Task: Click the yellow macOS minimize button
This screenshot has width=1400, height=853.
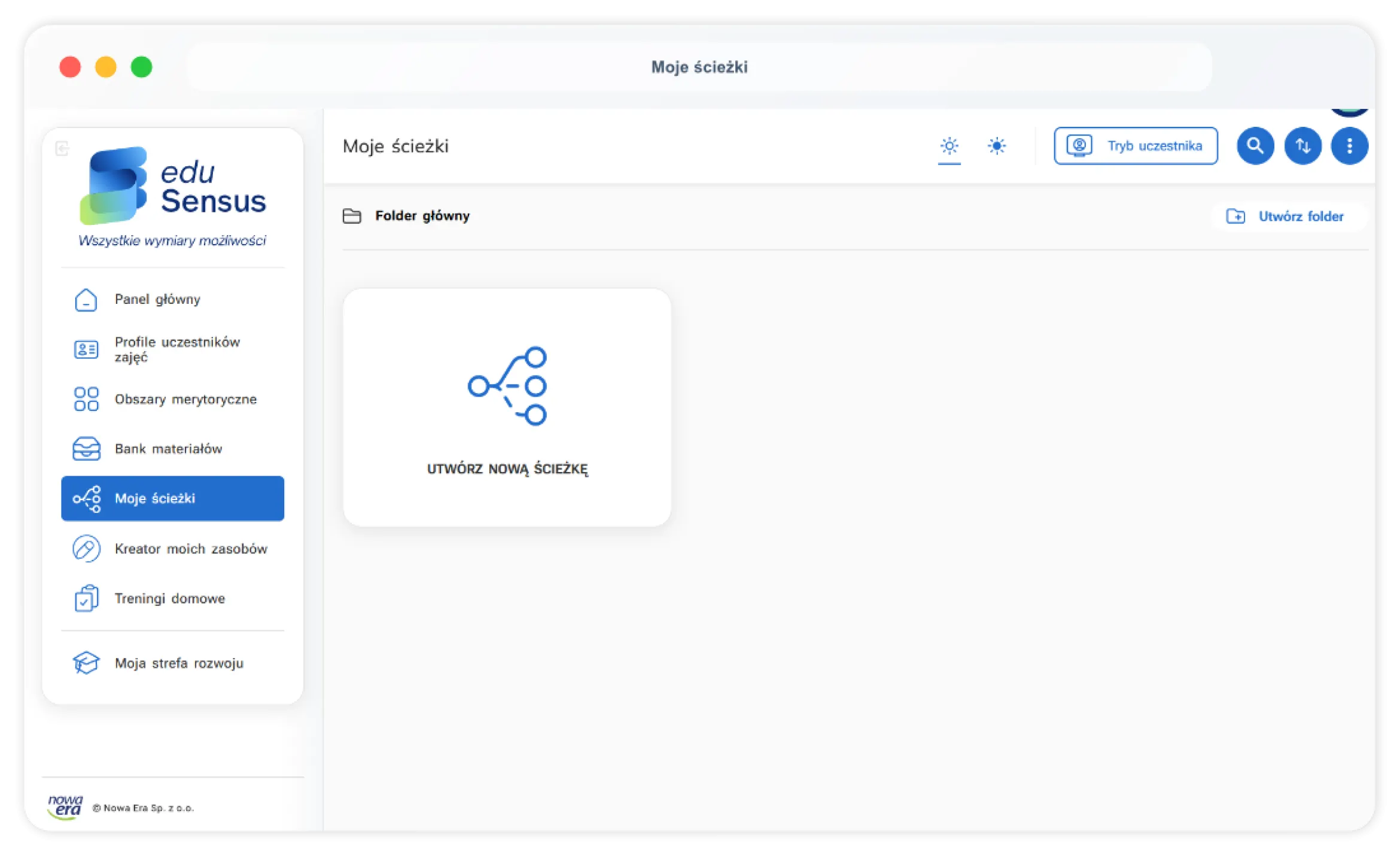Action: (x=106, y=66)
